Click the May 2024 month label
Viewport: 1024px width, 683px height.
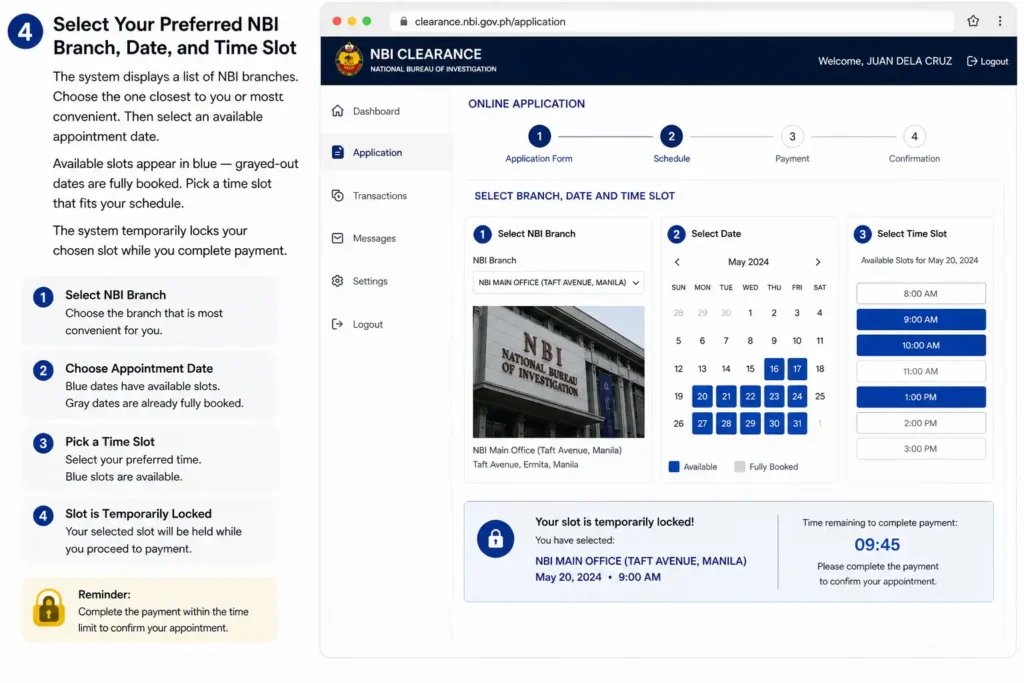click(x=748, y=262)
